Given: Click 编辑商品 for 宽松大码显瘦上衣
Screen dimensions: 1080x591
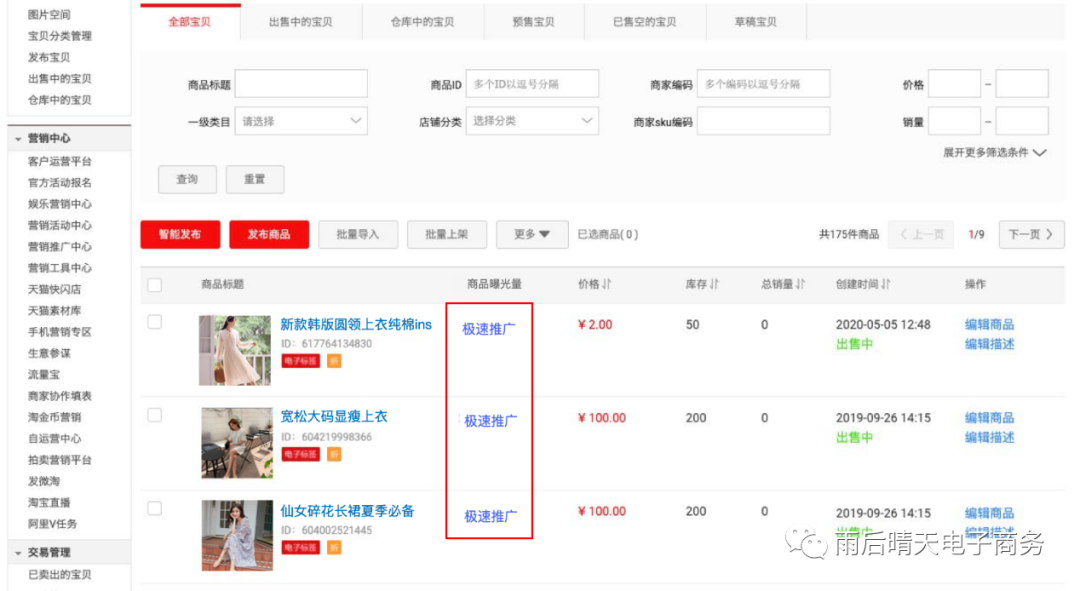Looking at the screenshot, I should [990, 417].
